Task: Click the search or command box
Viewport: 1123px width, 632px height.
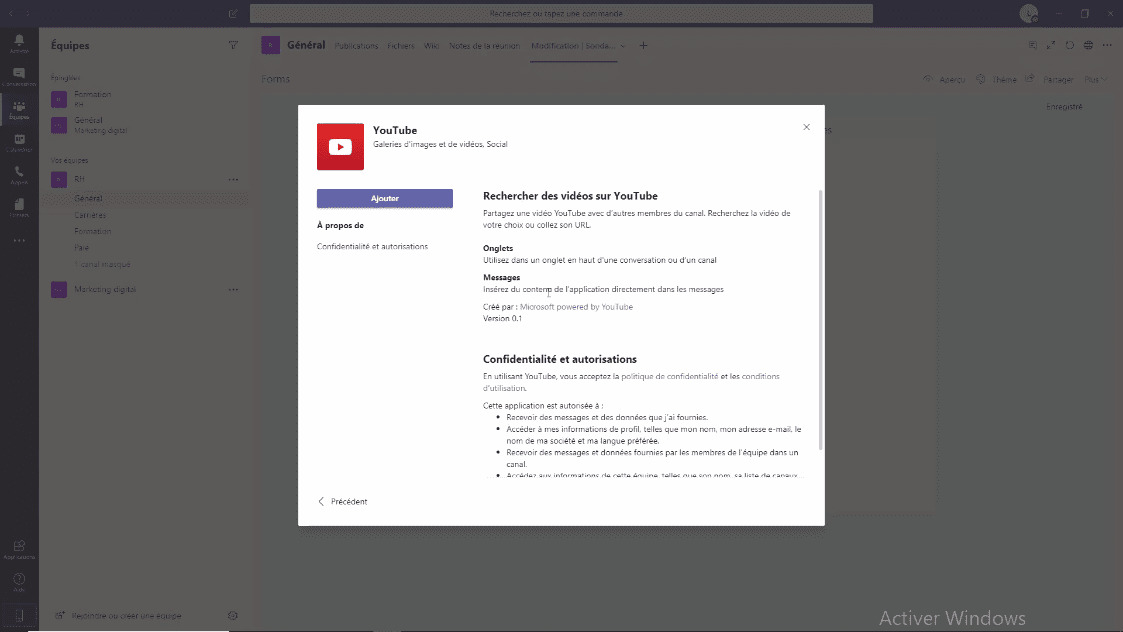Action: coord(562,14)
